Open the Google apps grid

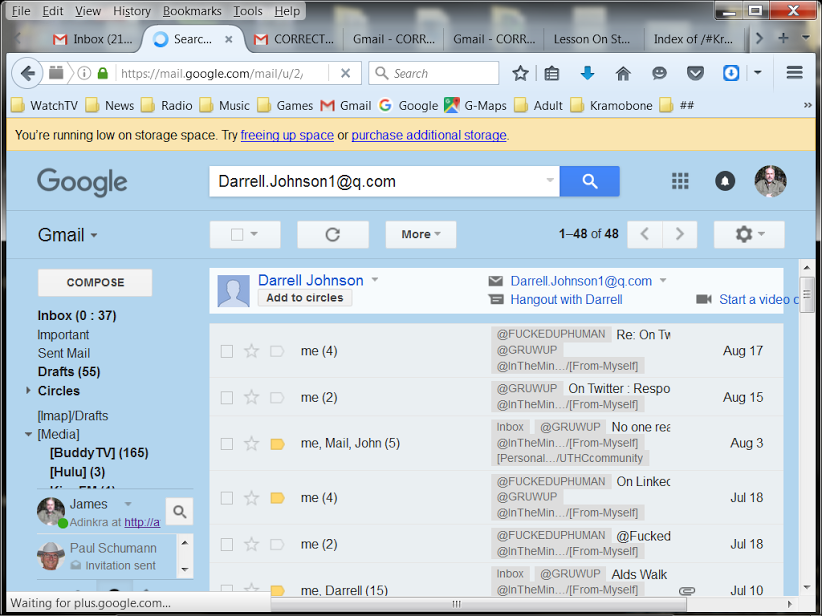(680, 181)
